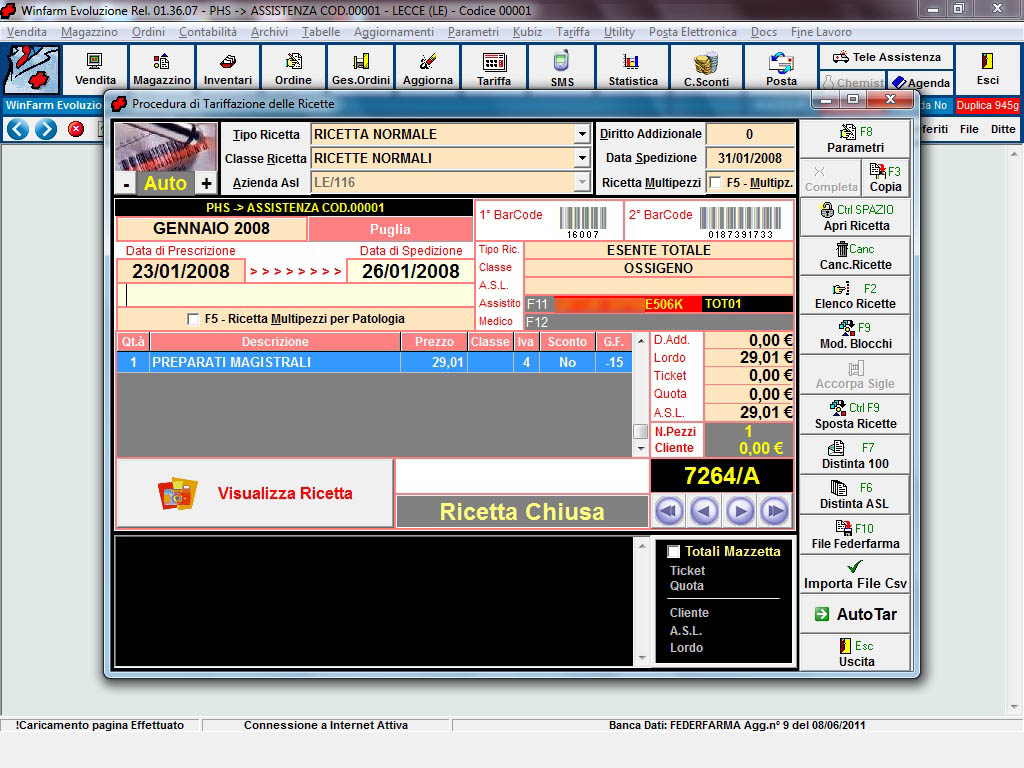
Task: Click Apri Ricetta button
Action: coord(856,217)
